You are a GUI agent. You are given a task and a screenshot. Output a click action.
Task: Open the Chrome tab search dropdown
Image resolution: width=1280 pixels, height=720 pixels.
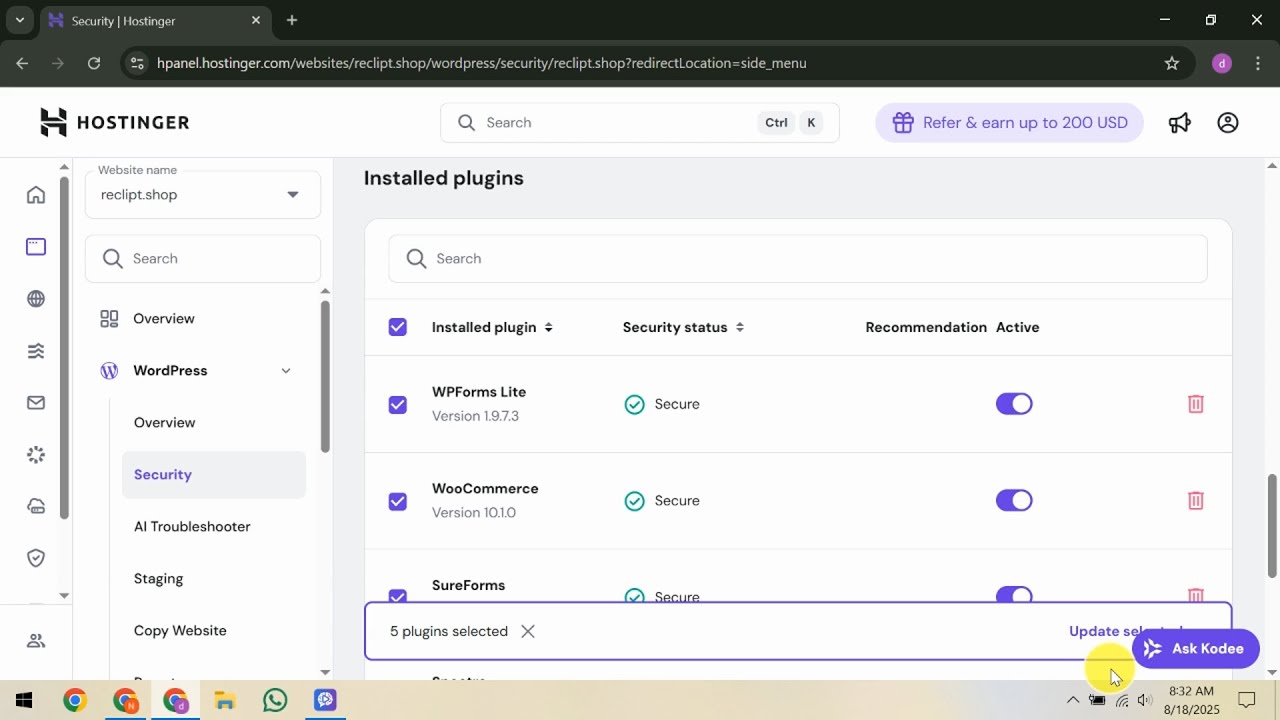(x=19, y=20)
